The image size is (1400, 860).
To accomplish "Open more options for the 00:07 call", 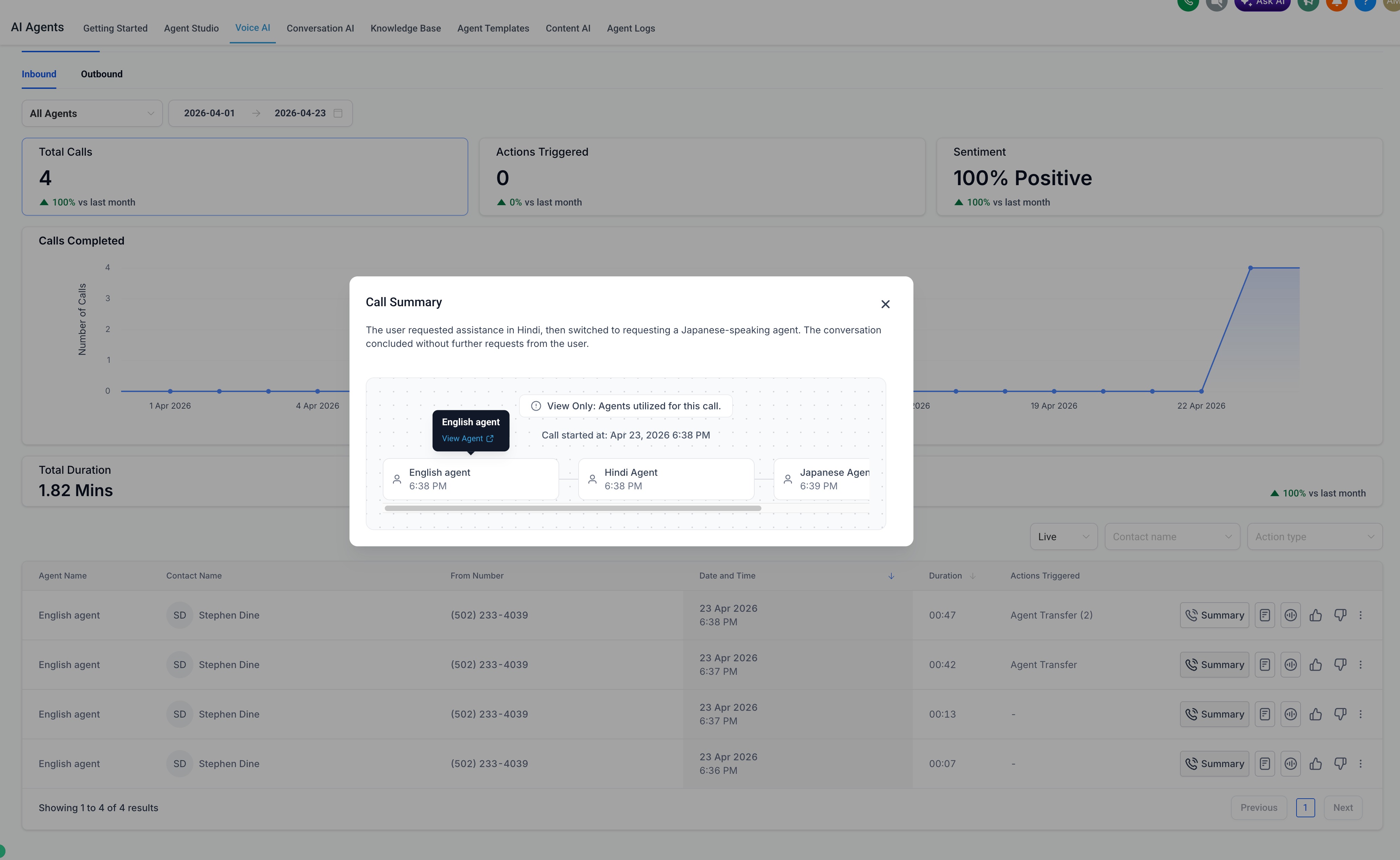I will click(1361, 763).
